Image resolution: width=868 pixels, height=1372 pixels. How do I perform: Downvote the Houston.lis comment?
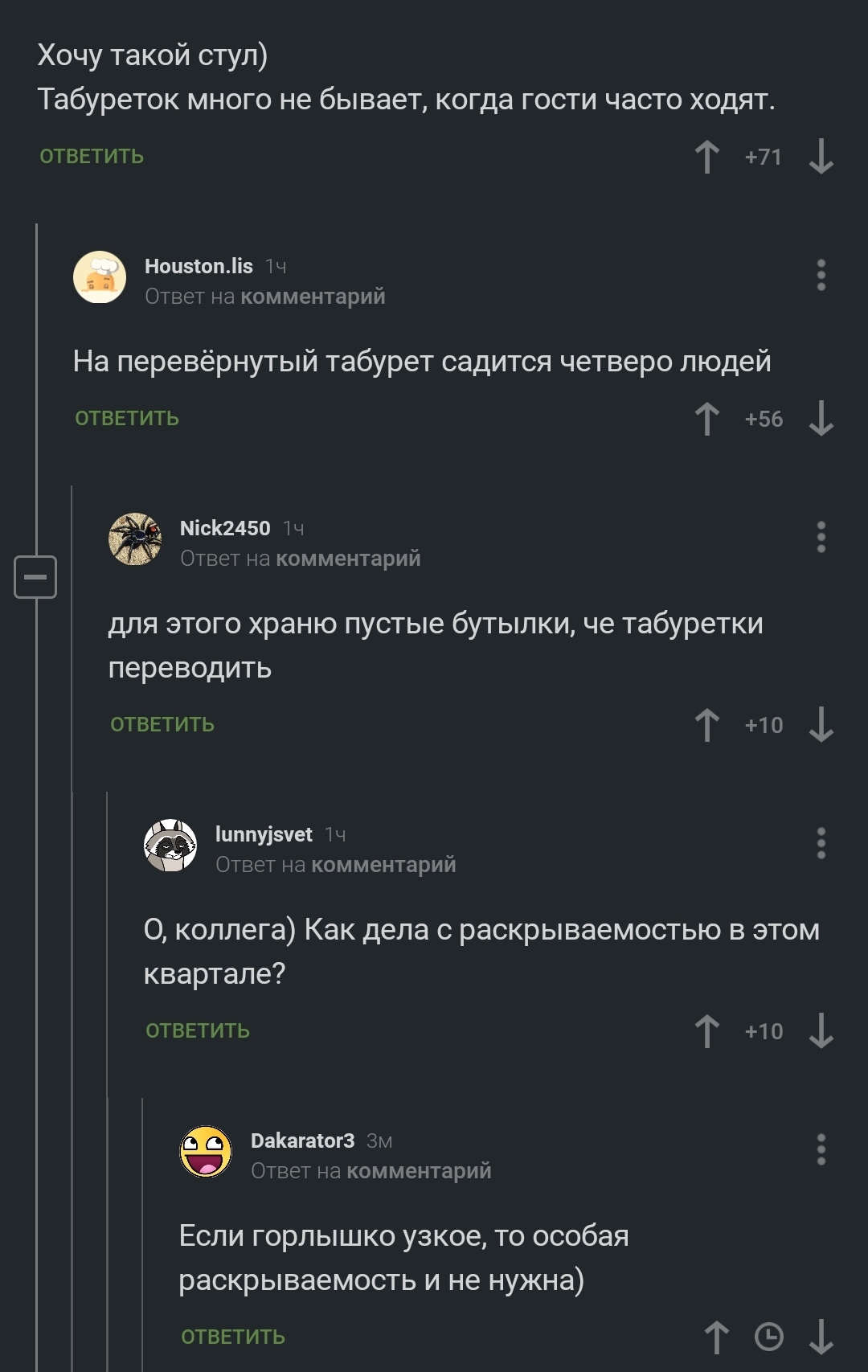pos(821,419)
